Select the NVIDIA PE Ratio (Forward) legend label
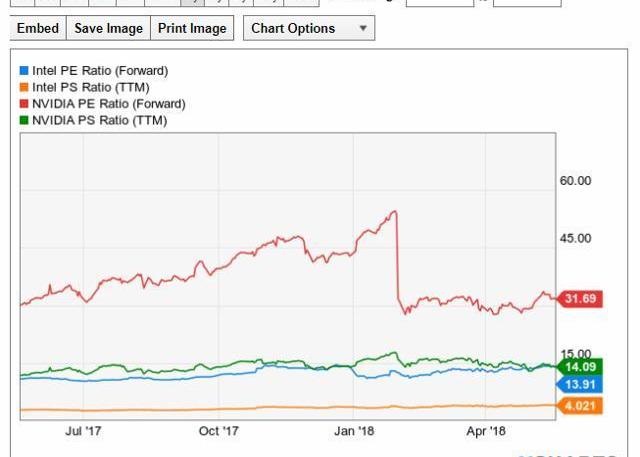The image size is (640, 457). point(108,104)
